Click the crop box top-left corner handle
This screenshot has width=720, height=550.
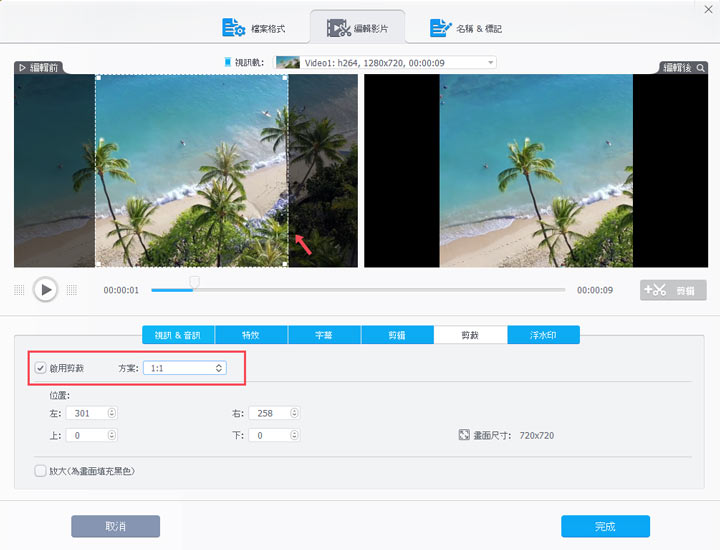point(98,78)
